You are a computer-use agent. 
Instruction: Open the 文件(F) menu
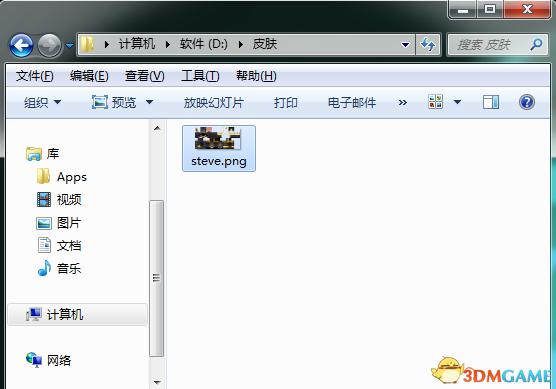pos(34,76)
